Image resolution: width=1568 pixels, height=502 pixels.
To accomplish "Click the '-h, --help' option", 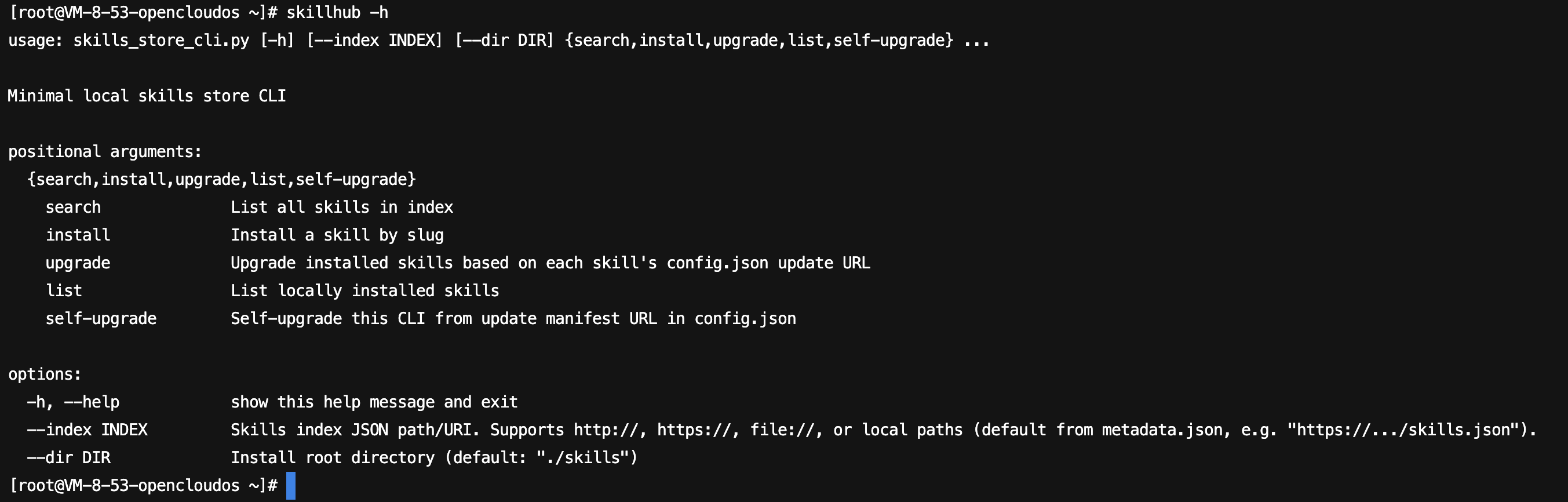I will tap(73, 402).
